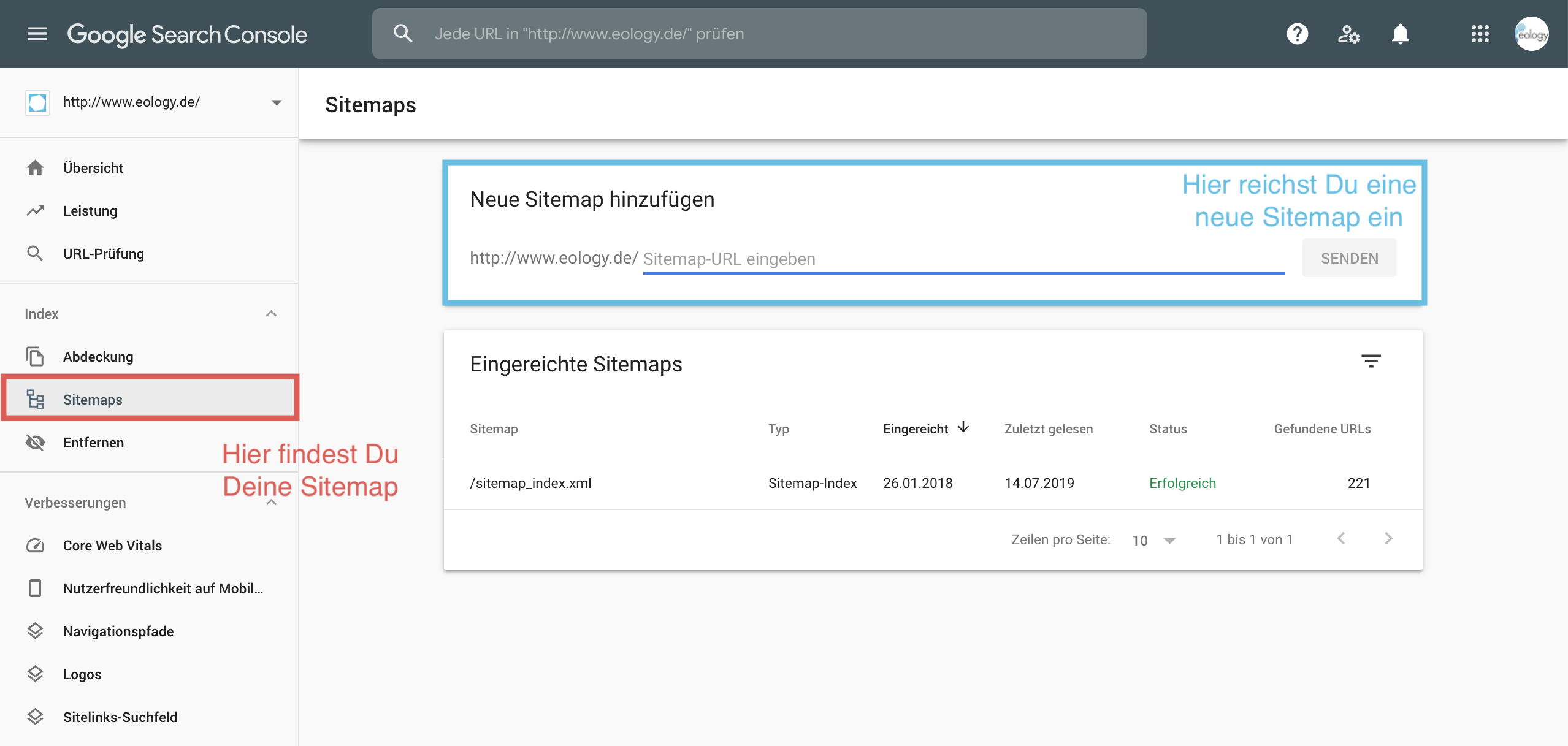Click the SENDEN button
The height and width of the screenshot is (746, 1568).
(1349, 258)
